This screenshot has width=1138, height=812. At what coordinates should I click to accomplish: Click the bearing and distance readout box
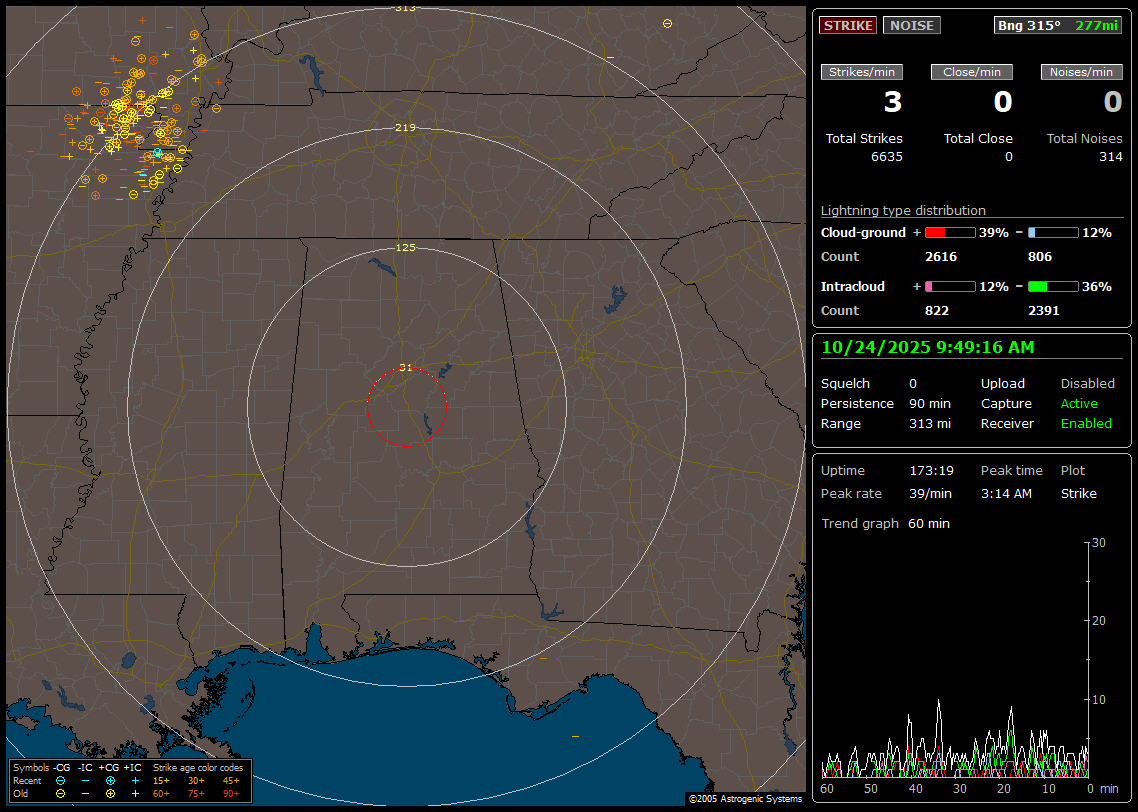pos(1058,25)
